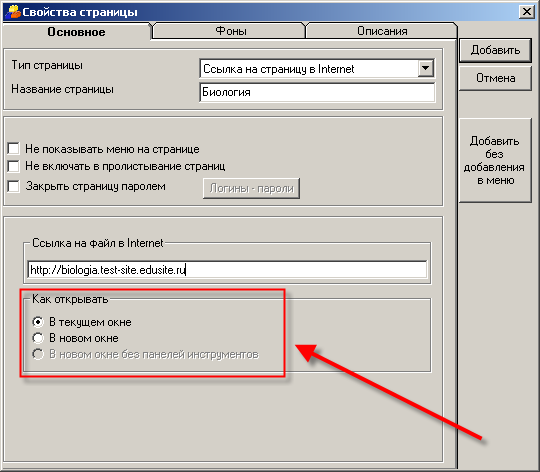Click the Логины - пароли button
540x472 pixels.
tap(251, 188)
